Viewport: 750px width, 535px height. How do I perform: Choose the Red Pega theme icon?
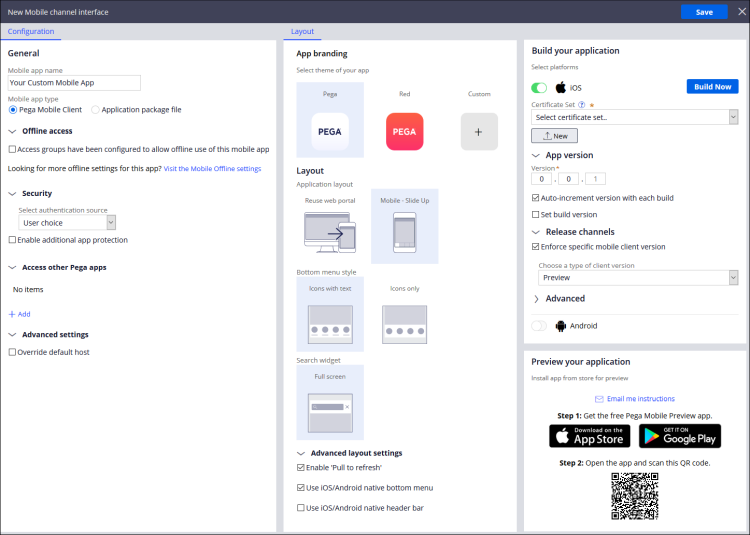tap(404, 131)
